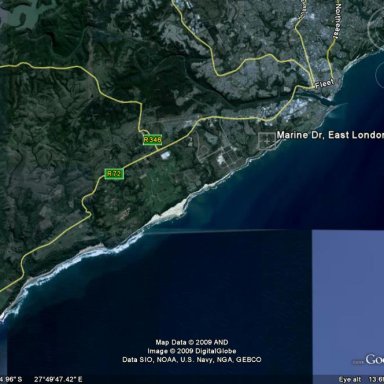Screen dimensions: 384x384
Task: Click the Northeast road label
Action: click(338, 21)
